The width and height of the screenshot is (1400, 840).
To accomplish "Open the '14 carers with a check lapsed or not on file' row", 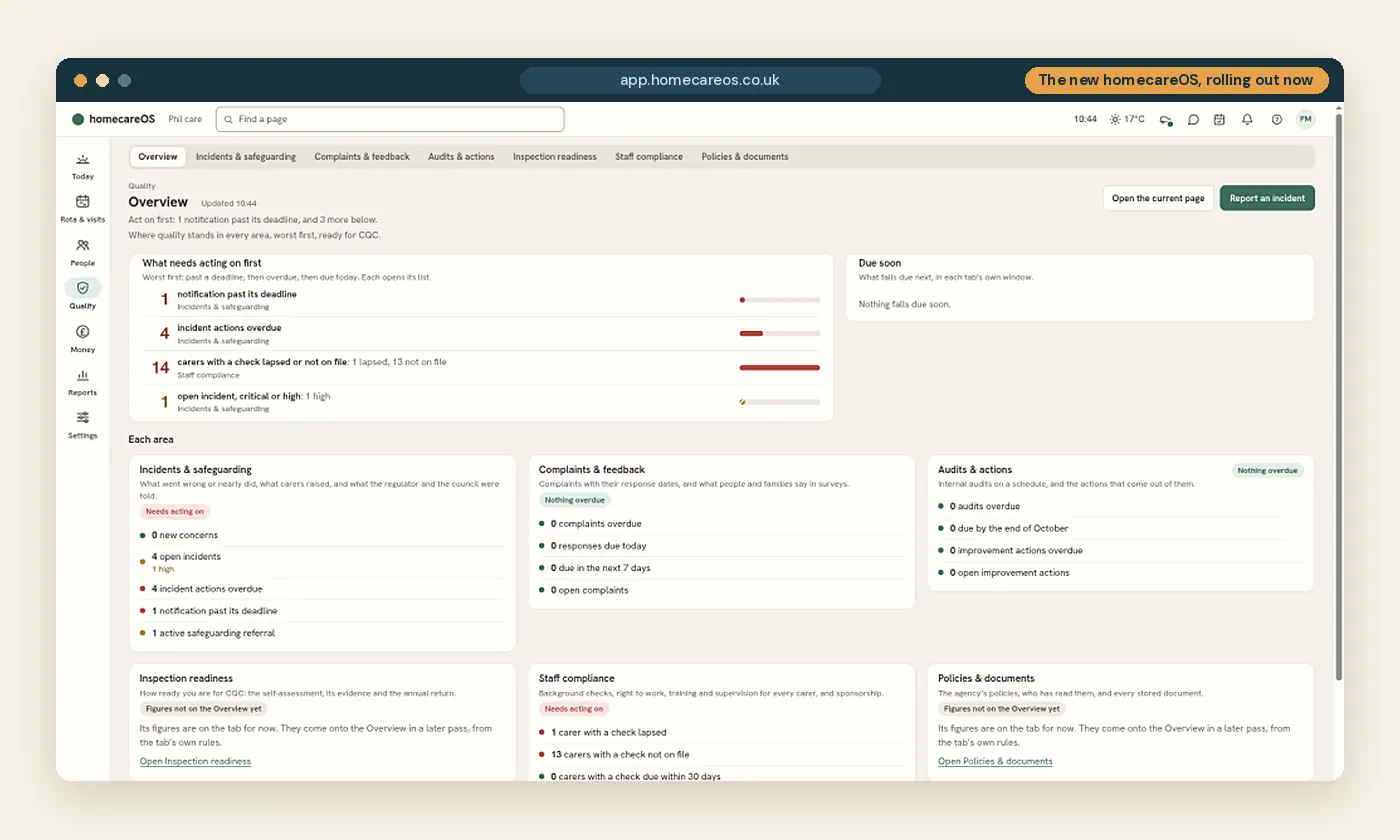I will (481, 368).
